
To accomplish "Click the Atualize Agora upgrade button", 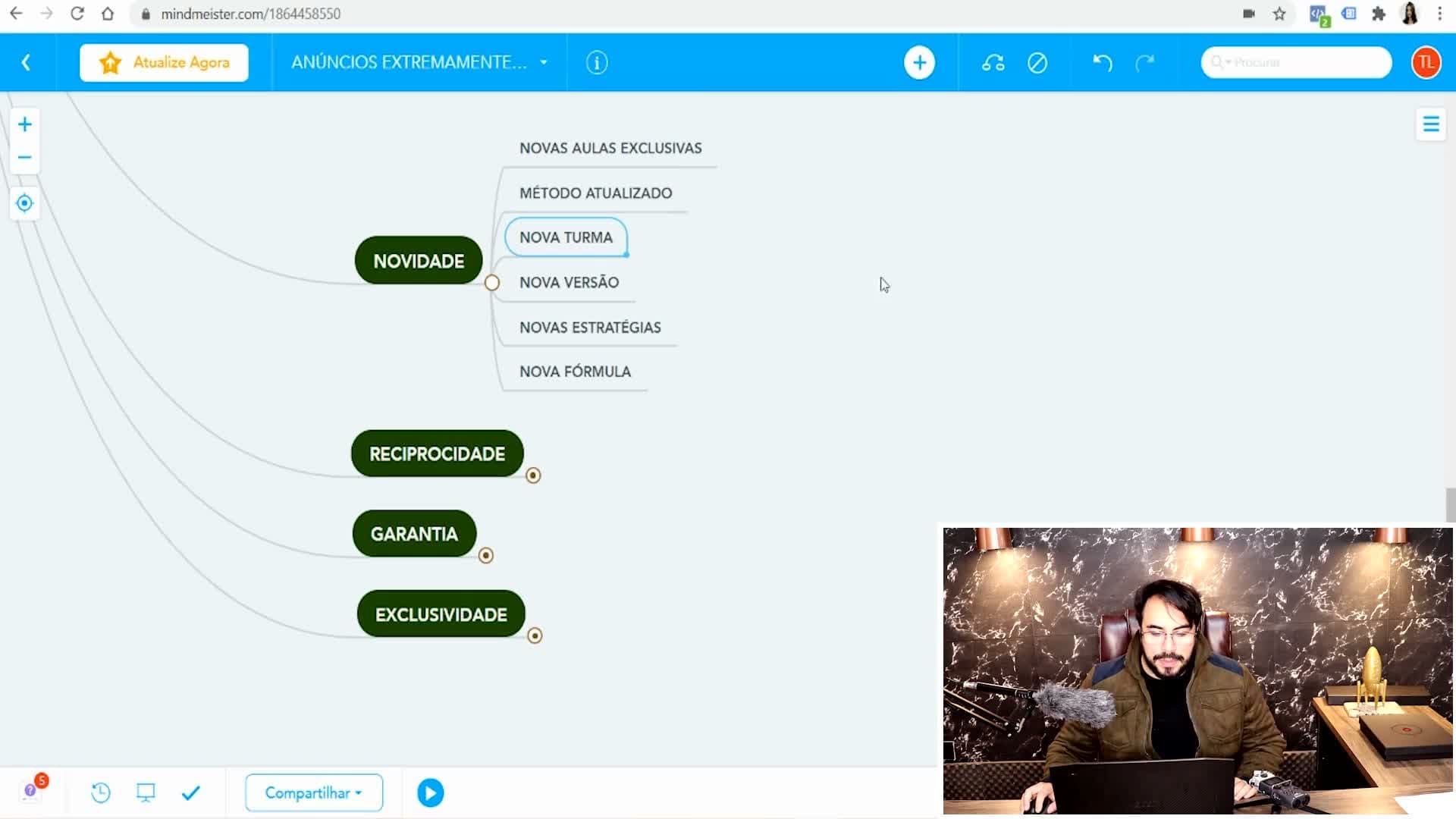I will coord(164,62).
